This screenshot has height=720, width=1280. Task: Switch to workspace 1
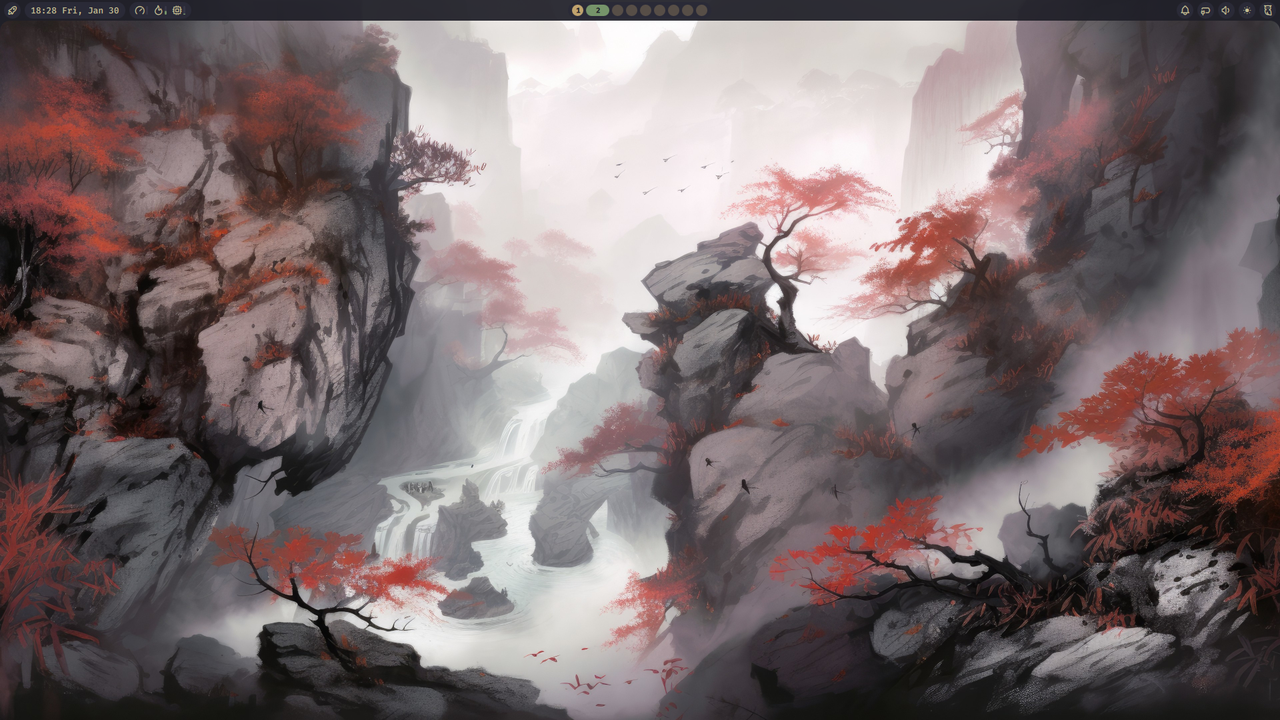(577, 10)
